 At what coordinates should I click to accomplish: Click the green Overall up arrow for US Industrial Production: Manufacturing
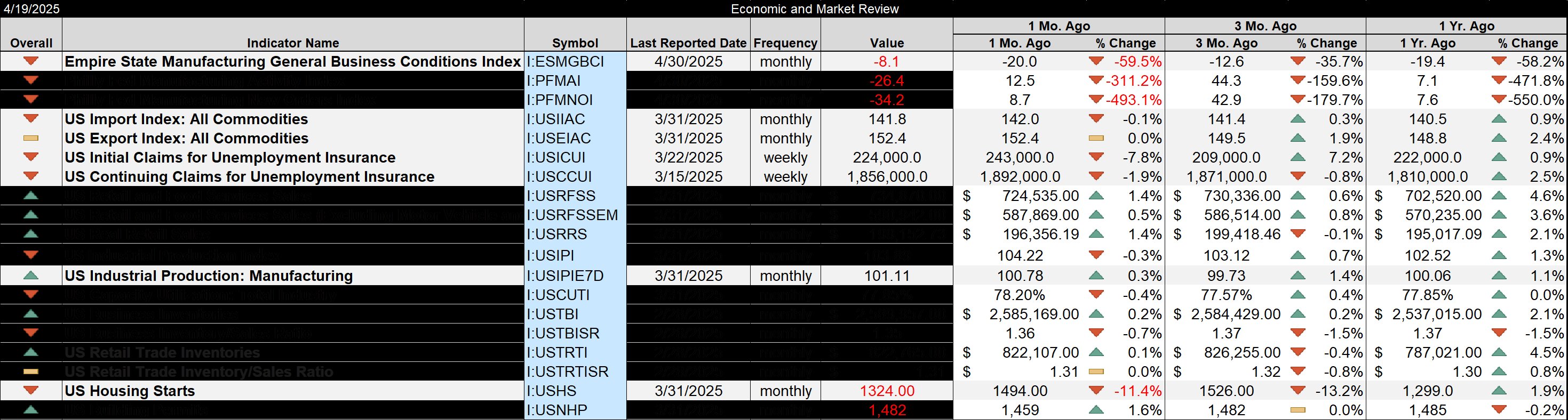pyautogui.click(x=31, y=276)
